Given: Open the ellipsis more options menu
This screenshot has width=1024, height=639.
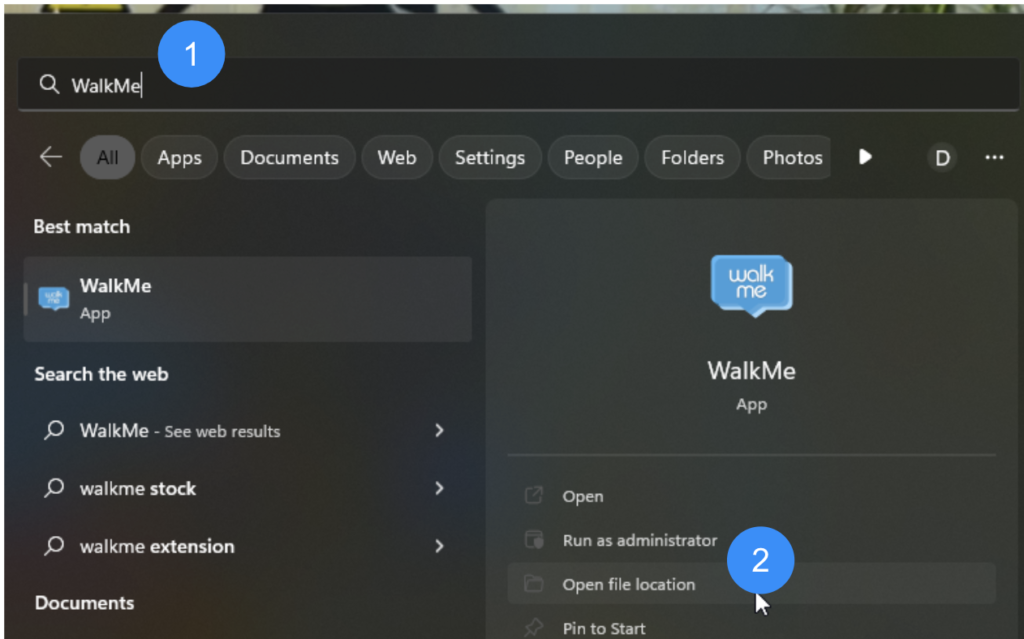Looking at the screenshot, I should (995, 157).
